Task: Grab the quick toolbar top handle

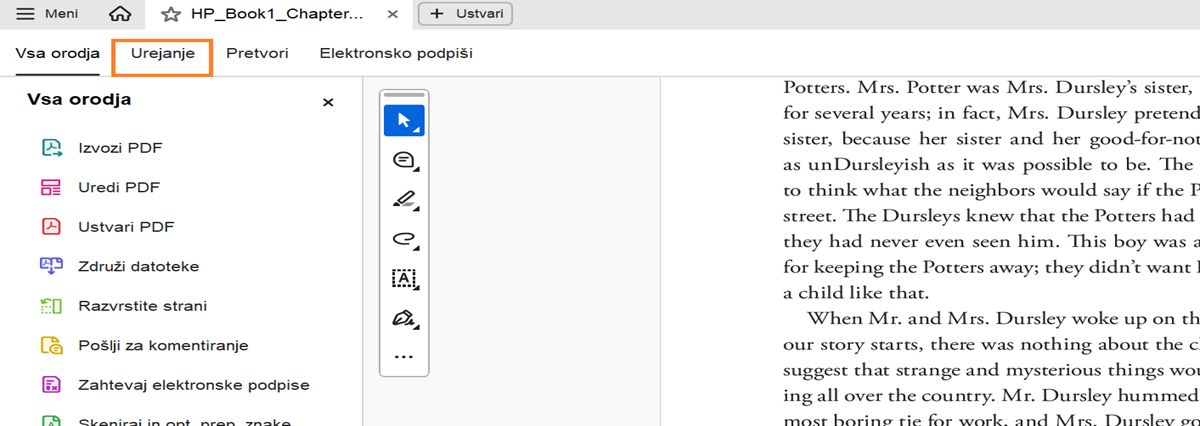Action: tap(404, 95)
